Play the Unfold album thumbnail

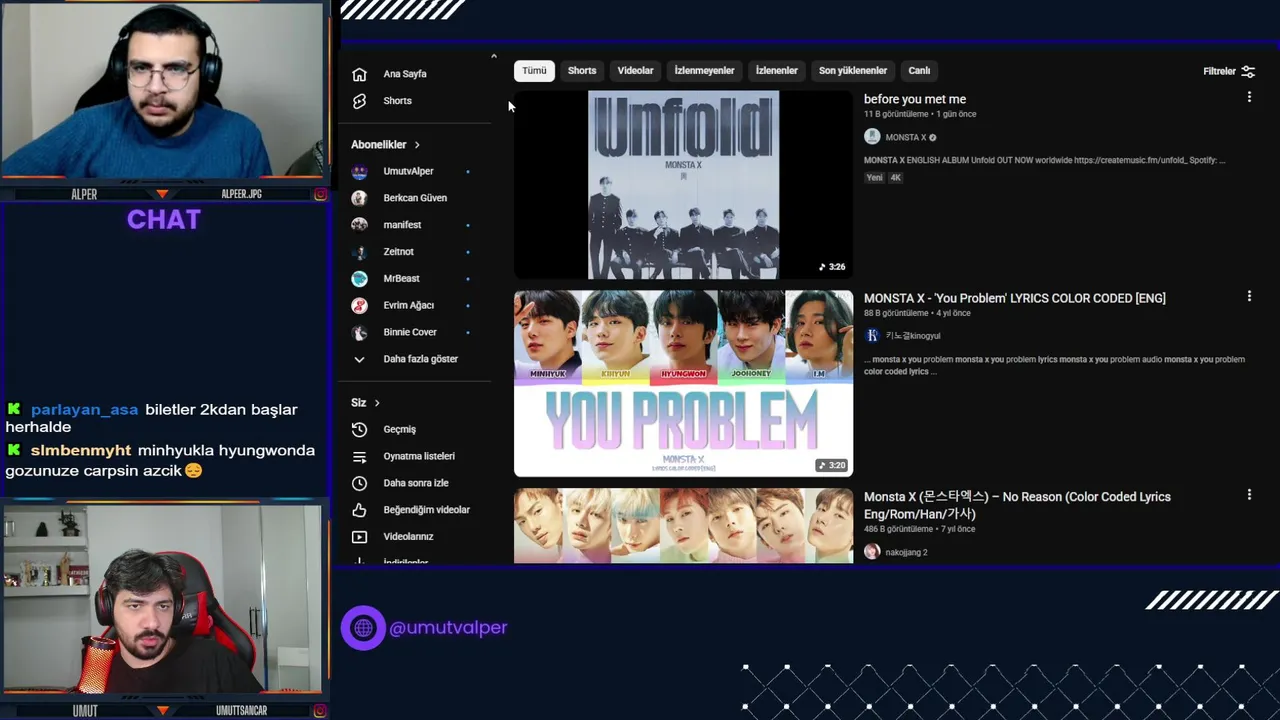click(x=683, y=185)
